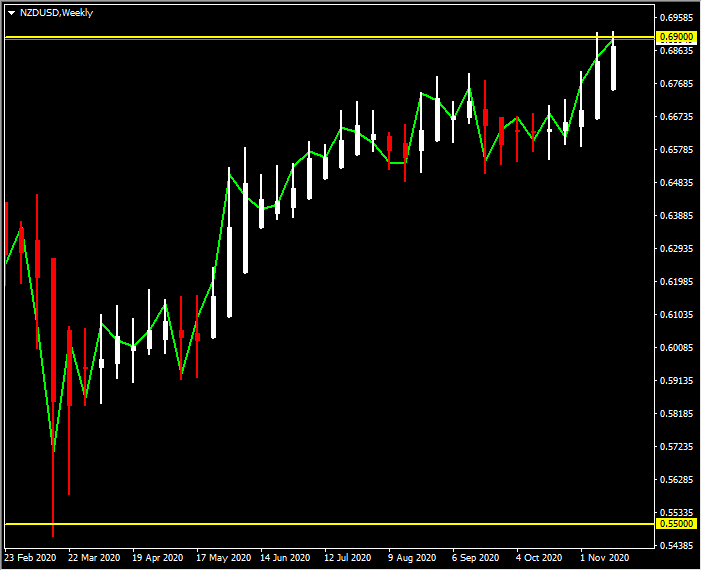
Task: Click the 17 May 2020 date label
Action: (x=222, y=557)
